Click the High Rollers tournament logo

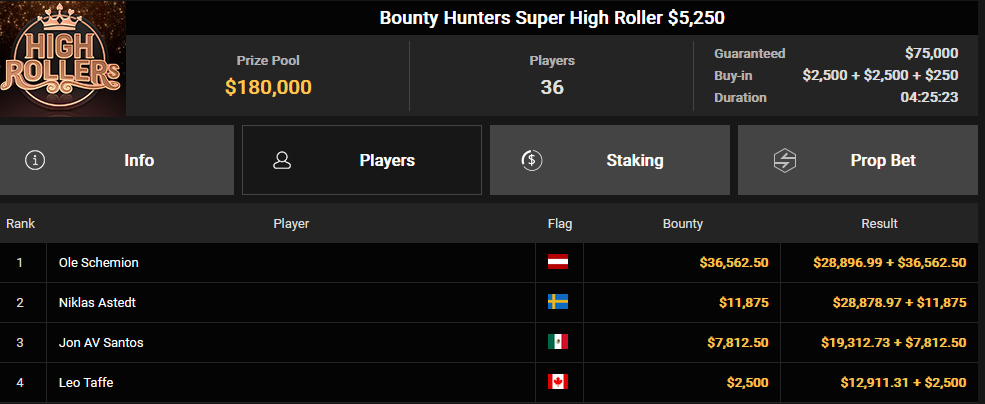point(63,58)
